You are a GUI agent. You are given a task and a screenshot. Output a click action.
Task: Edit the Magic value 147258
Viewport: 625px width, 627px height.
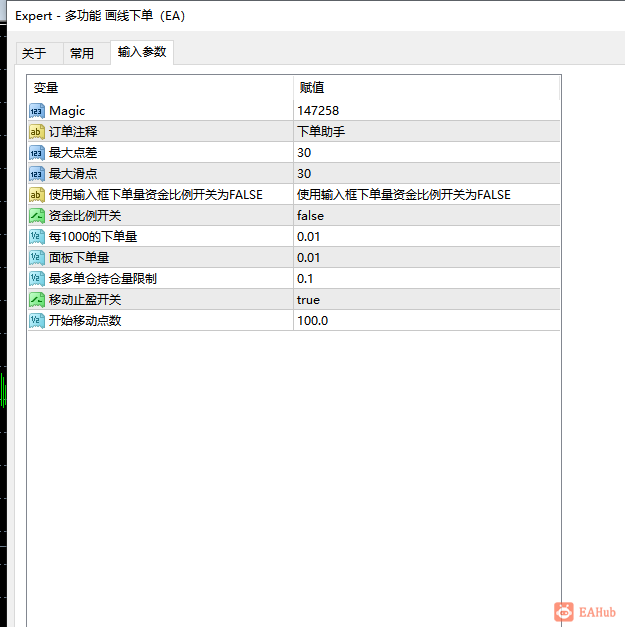click(426, 111)
